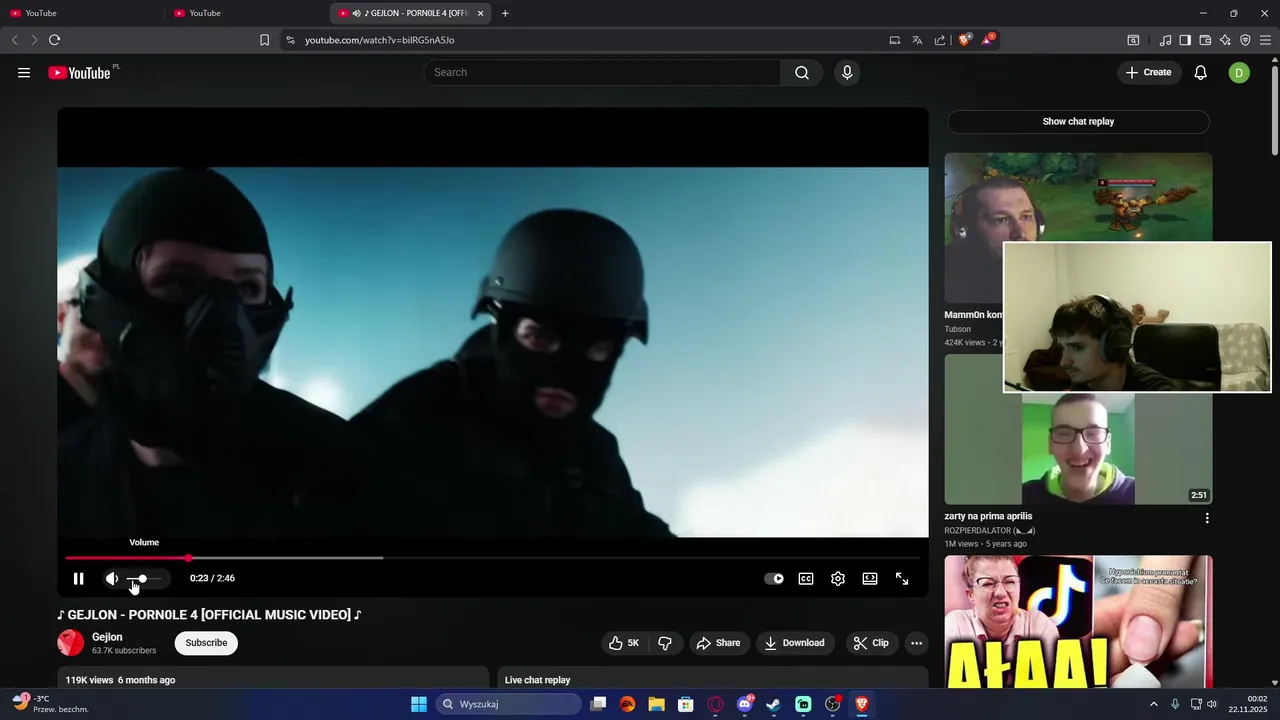Open the Brave Shields lion icon

[964, 40]
